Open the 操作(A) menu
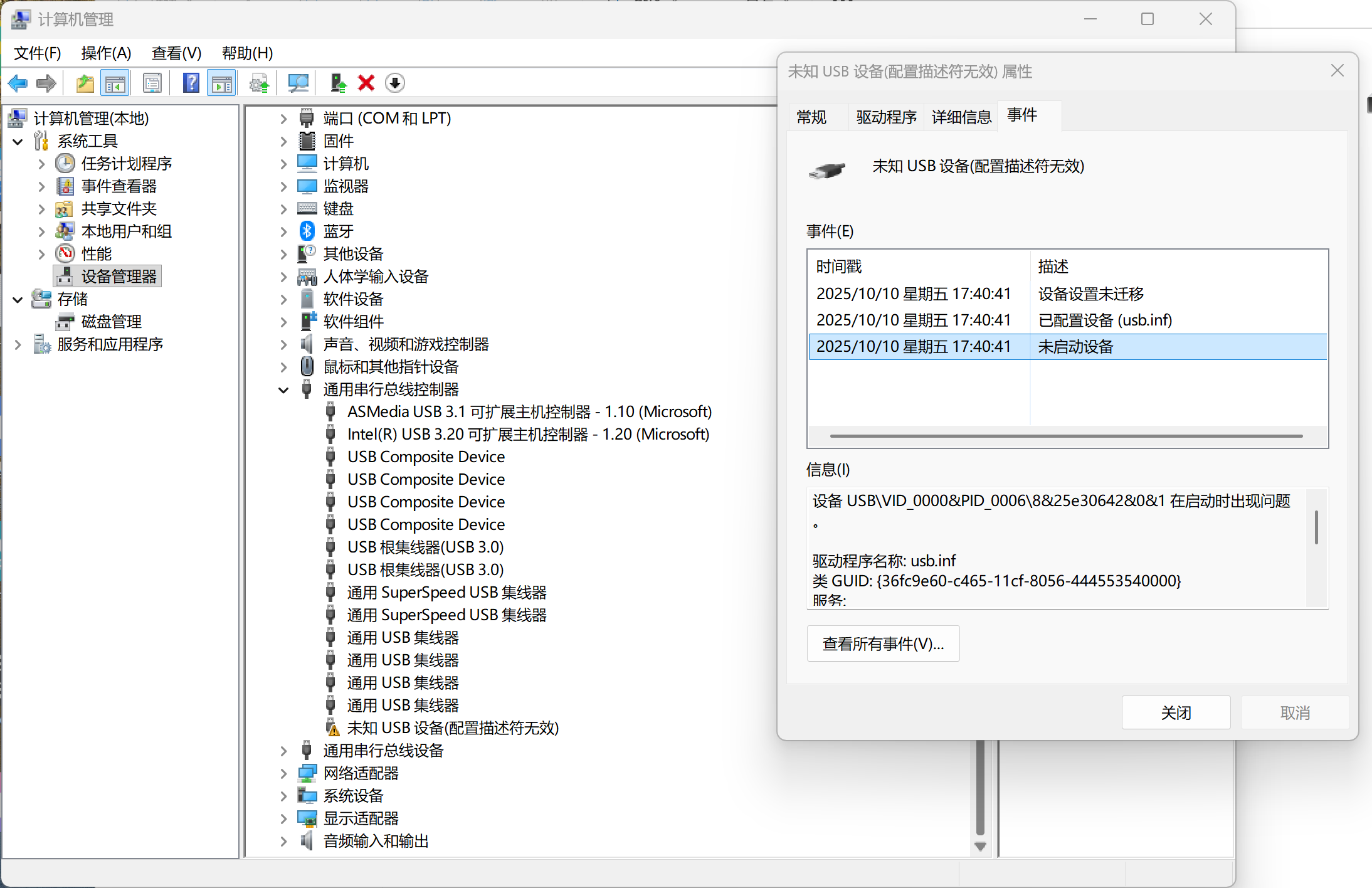The width and height of the screenshot is (1372, 888). click(106, 53)
